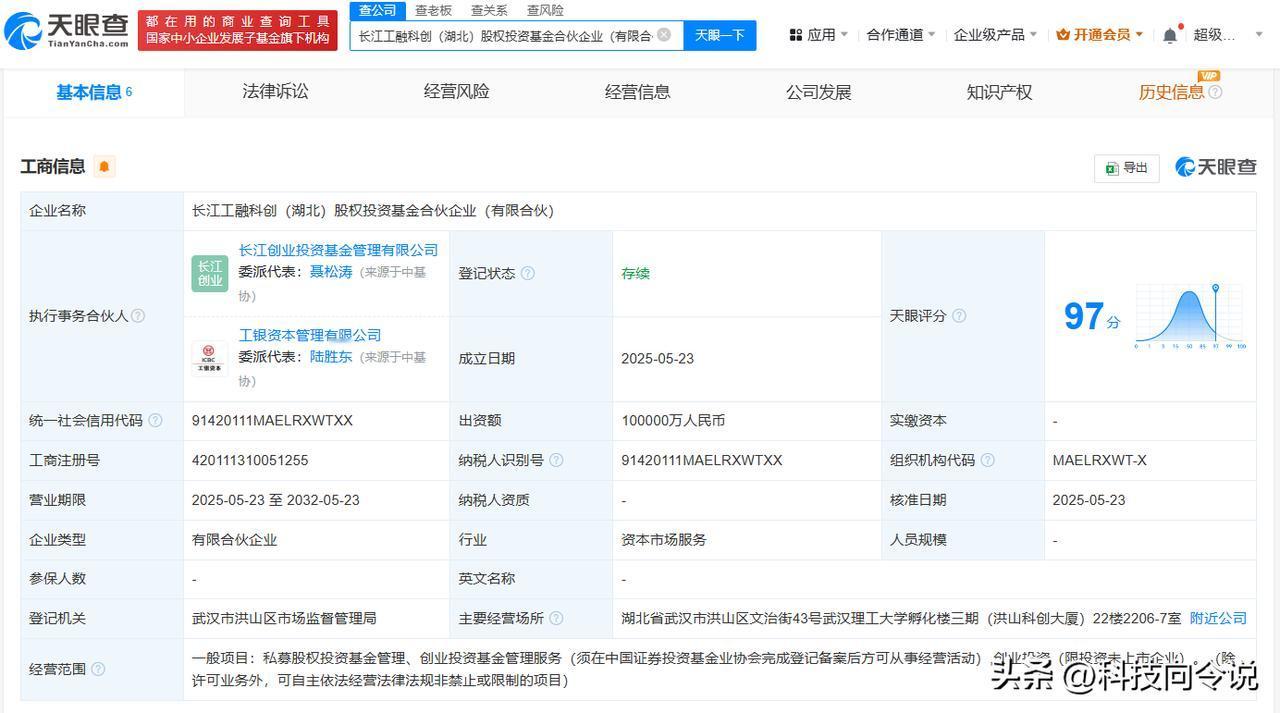The height and width of the screenshot is (713, 1280).
Task: Select the 基本信息 tab
Action: coord(94,92)
